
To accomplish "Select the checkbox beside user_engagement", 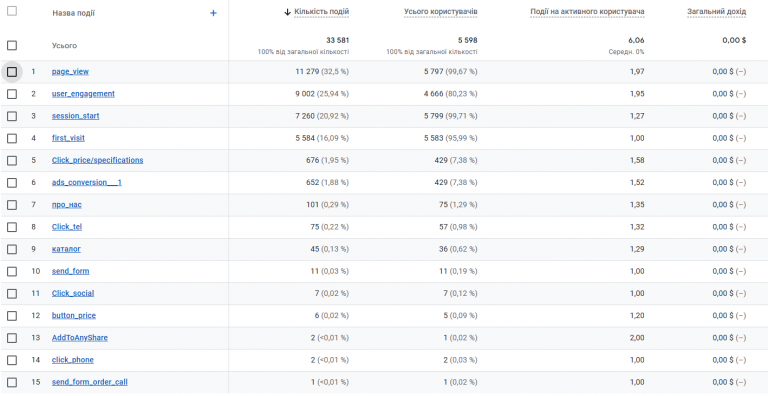I will pos(12,94).
